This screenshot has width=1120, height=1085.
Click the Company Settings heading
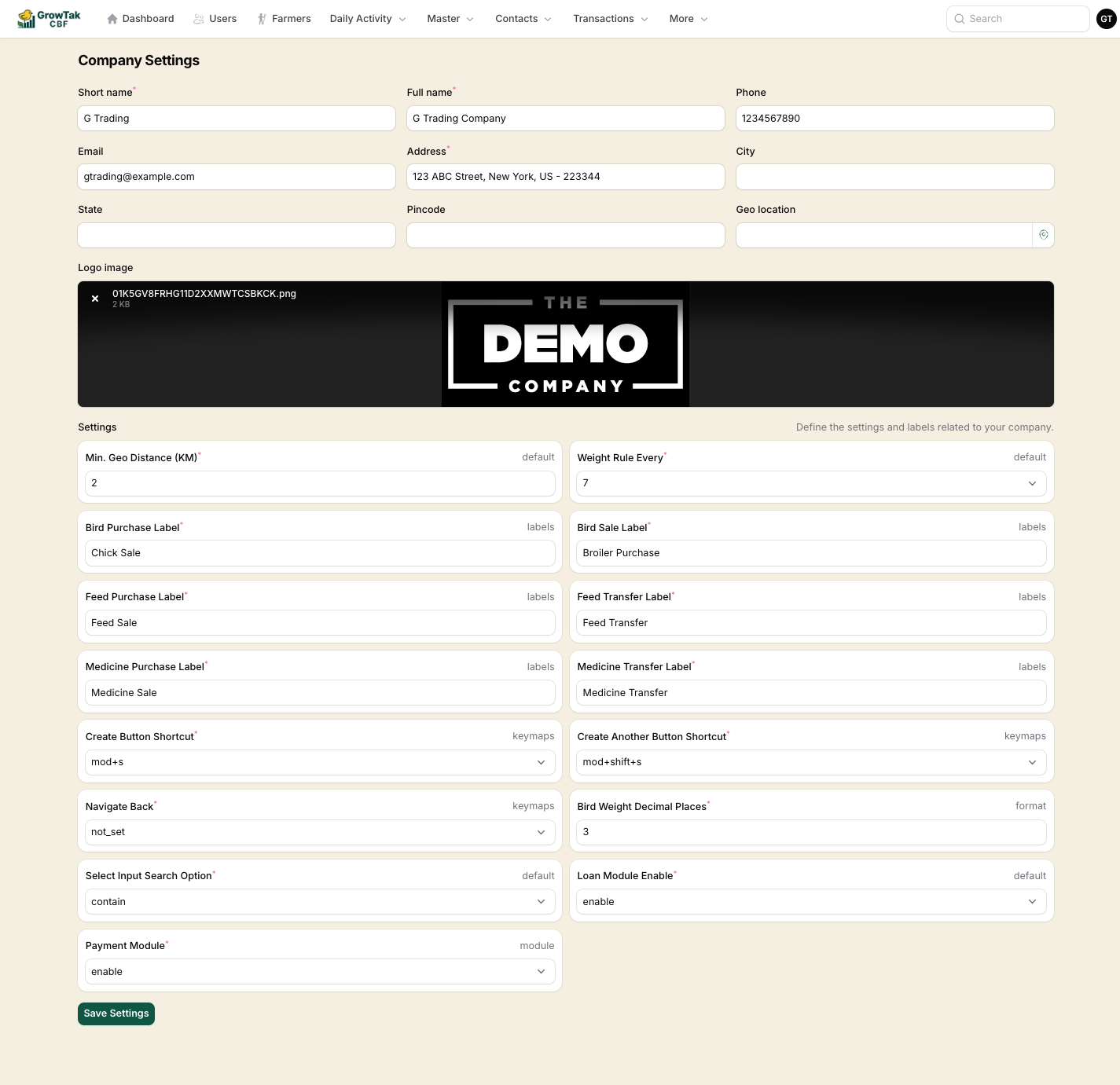[138, 60]
